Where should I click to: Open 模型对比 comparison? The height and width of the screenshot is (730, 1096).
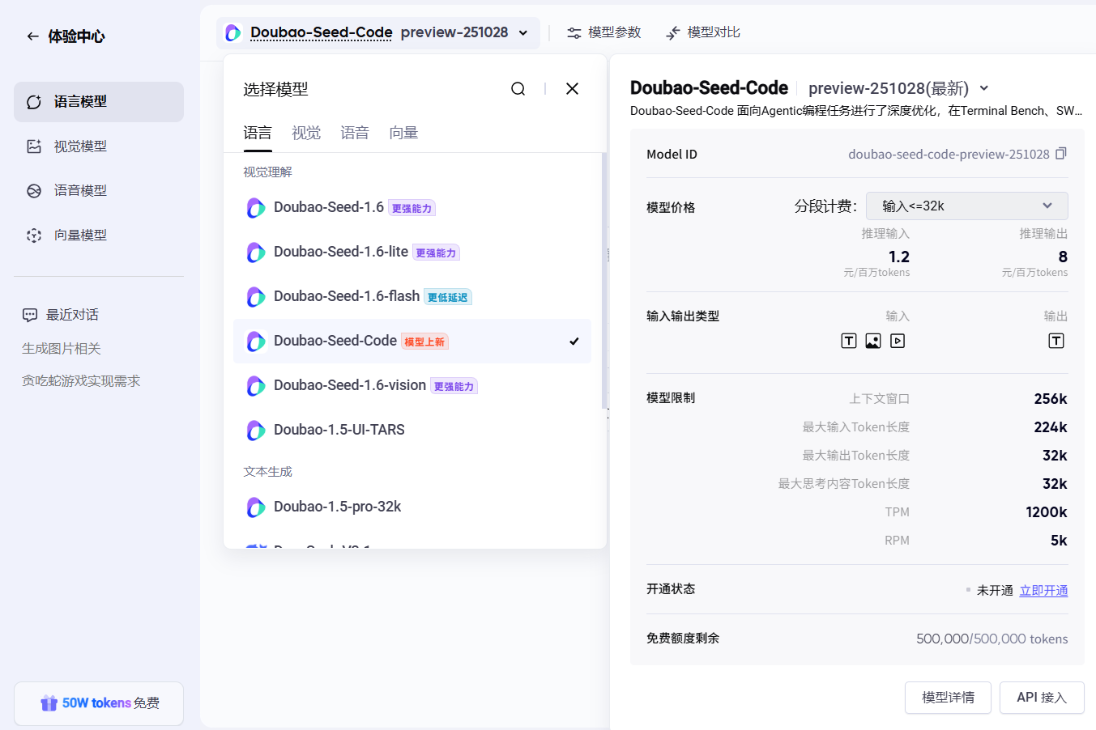click(702, 33)
